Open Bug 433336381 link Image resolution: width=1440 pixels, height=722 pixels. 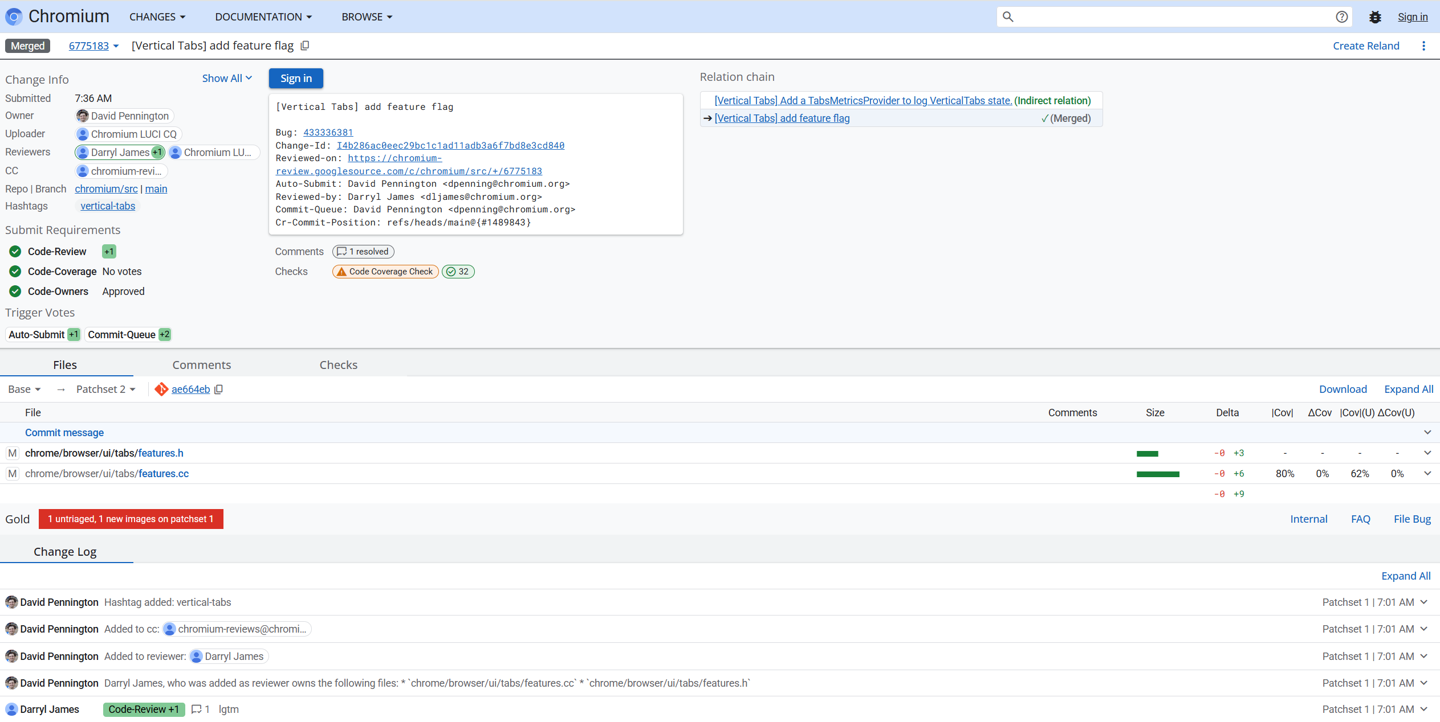328,132
